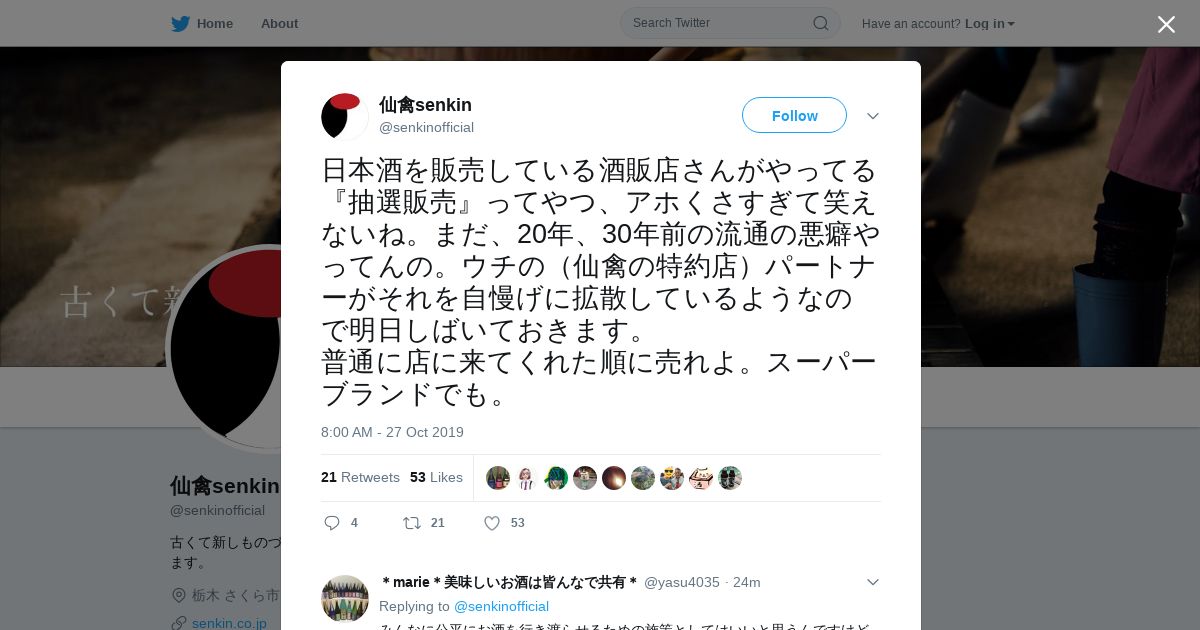View the 53 Likes list
1200x630 pixels.
click(436, 478)
